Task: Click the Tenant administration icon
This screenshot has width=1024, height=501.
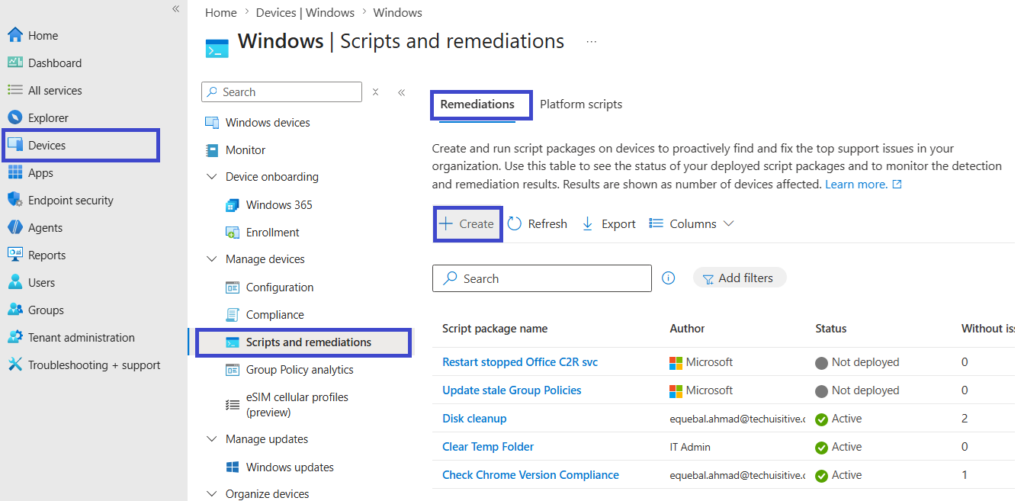Action: pos(15,337)
